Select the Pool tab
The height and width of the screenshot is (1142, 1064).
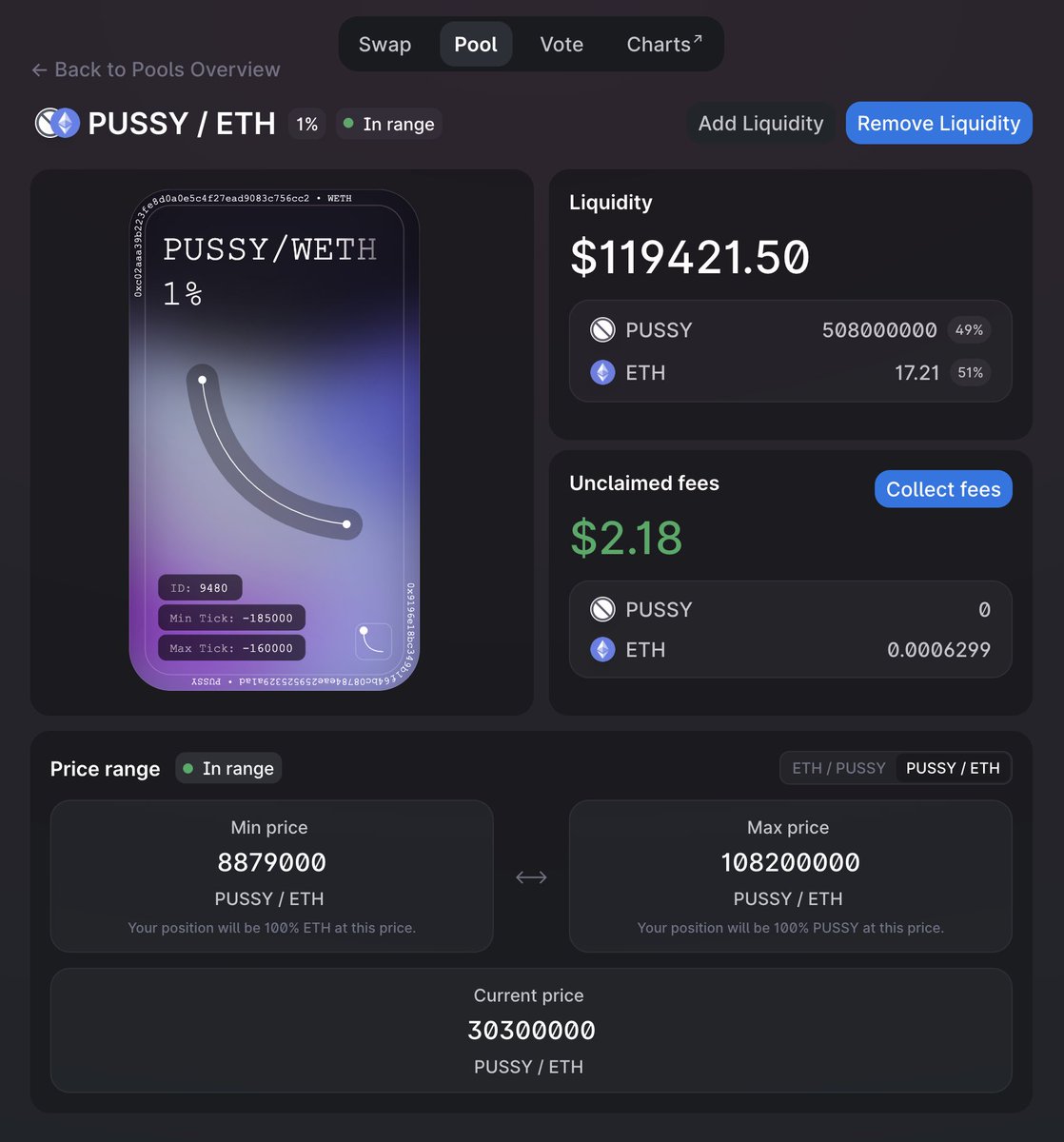[x=476, y=45]
